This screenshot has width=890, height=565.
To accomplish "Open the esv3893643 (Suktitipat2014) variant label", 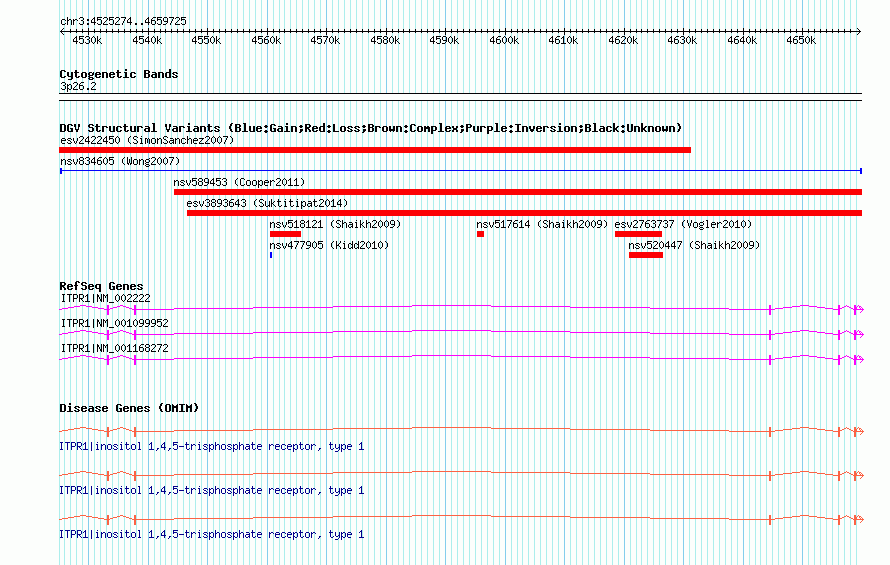I will pos(267,203).
